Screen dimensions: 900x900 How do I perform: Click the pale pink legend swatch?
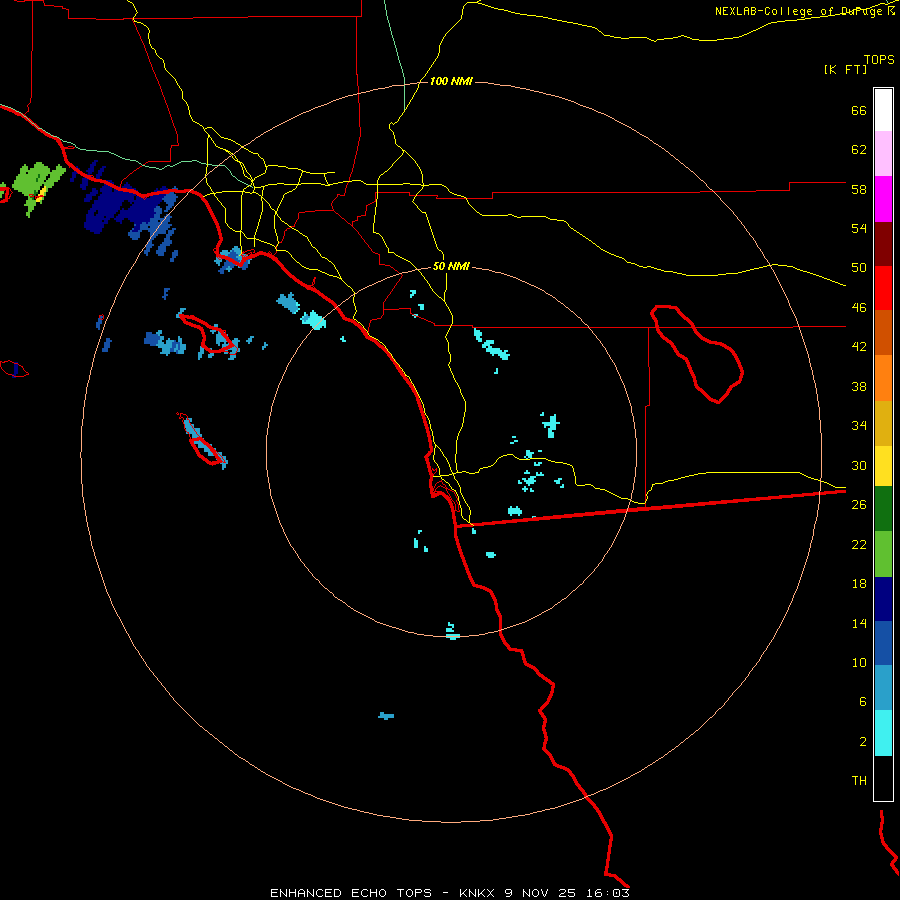tap(883, 153)
